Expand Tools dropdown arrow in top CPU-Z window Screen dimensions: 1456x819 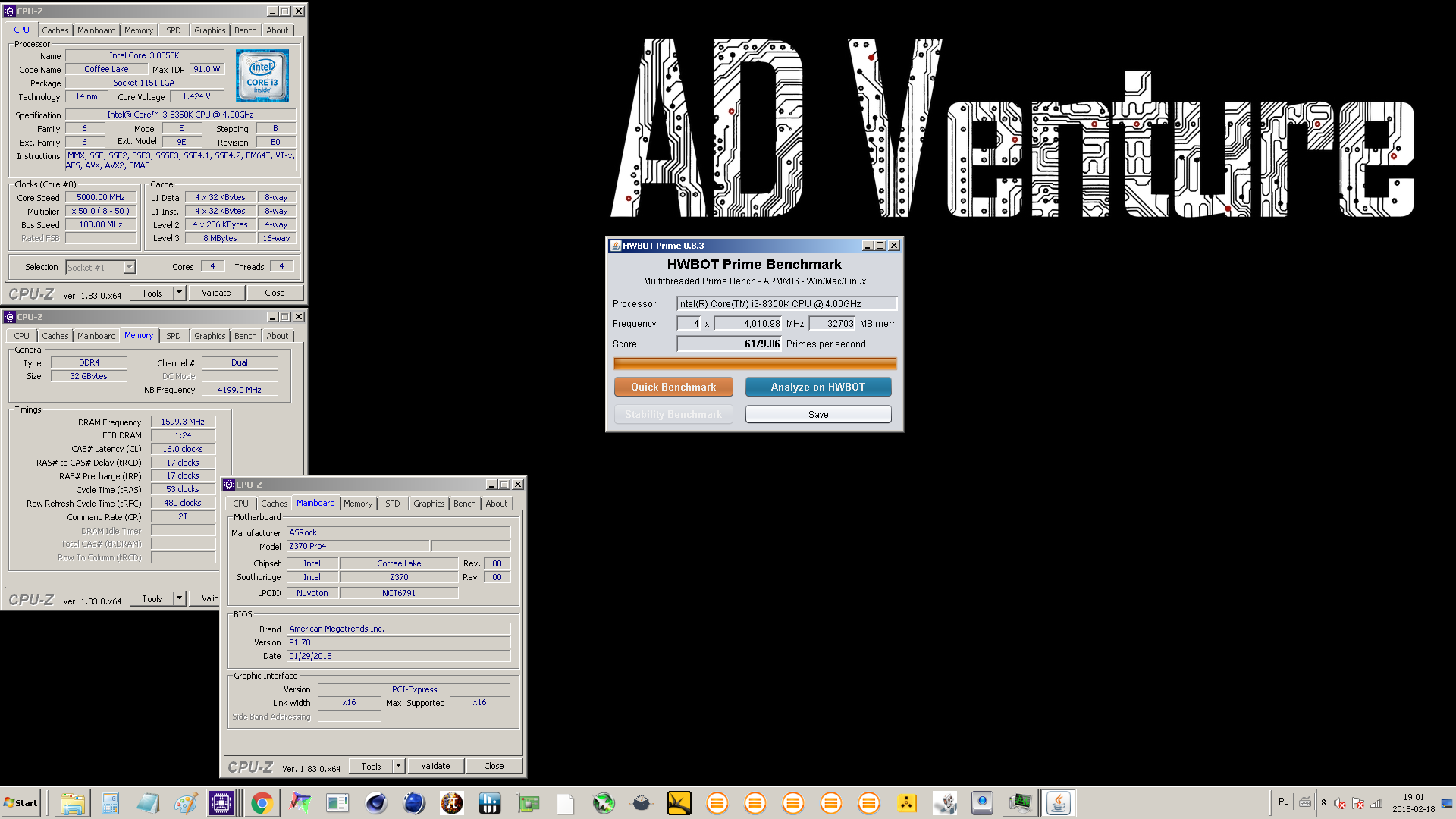[x=180, y=293]
